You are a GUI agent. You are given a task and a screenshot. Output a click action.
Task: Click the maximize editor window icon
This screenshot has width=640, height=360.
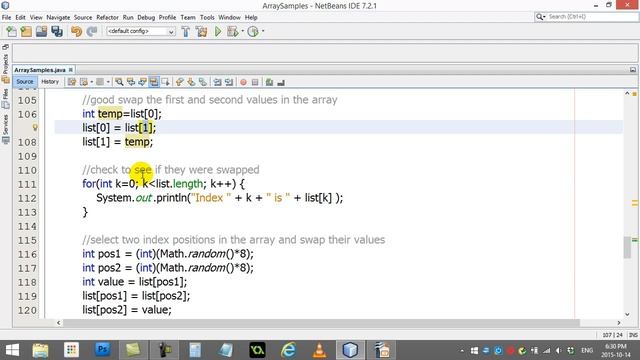(x=633, y=70)
